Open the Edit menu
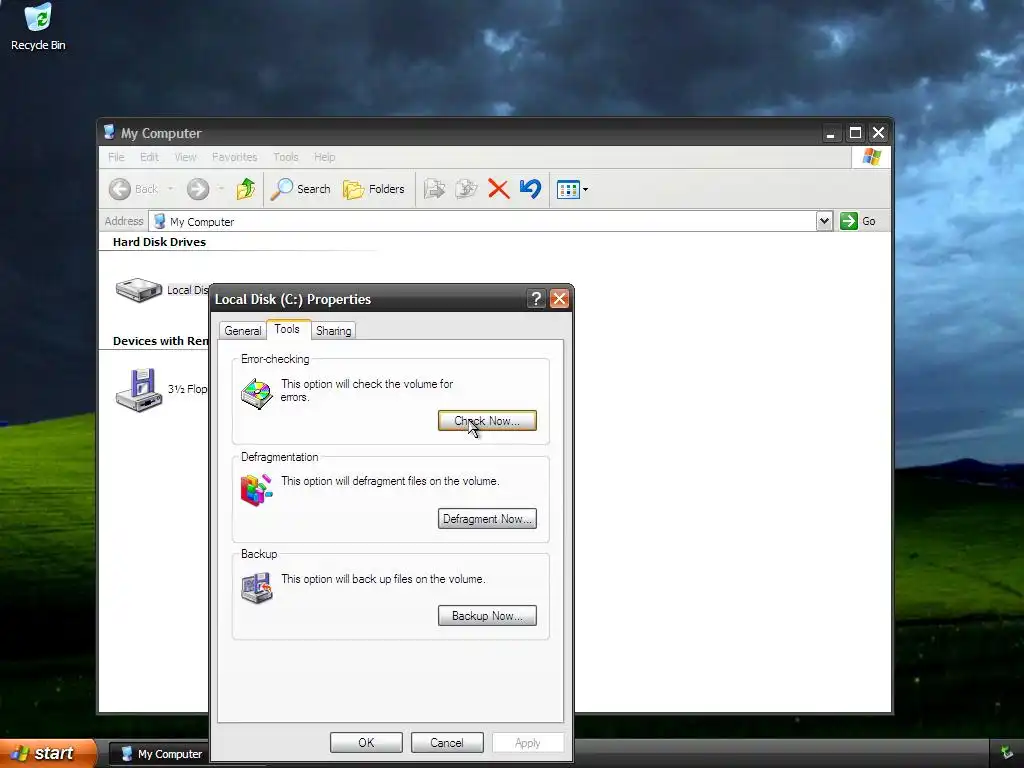 click(x=149, y=157)
